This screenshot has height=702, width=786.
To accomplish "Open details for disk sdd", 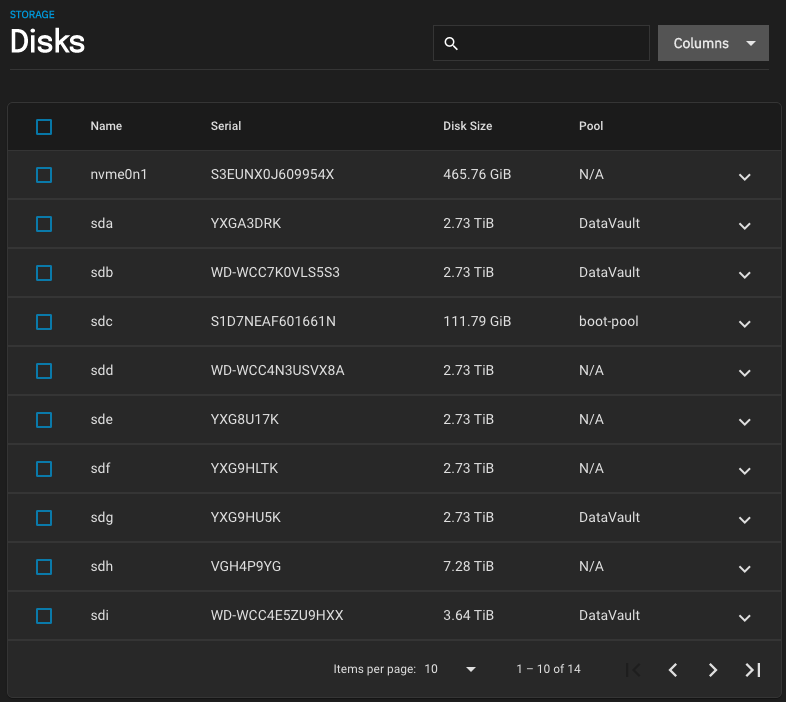I will (x=744, y=373).
